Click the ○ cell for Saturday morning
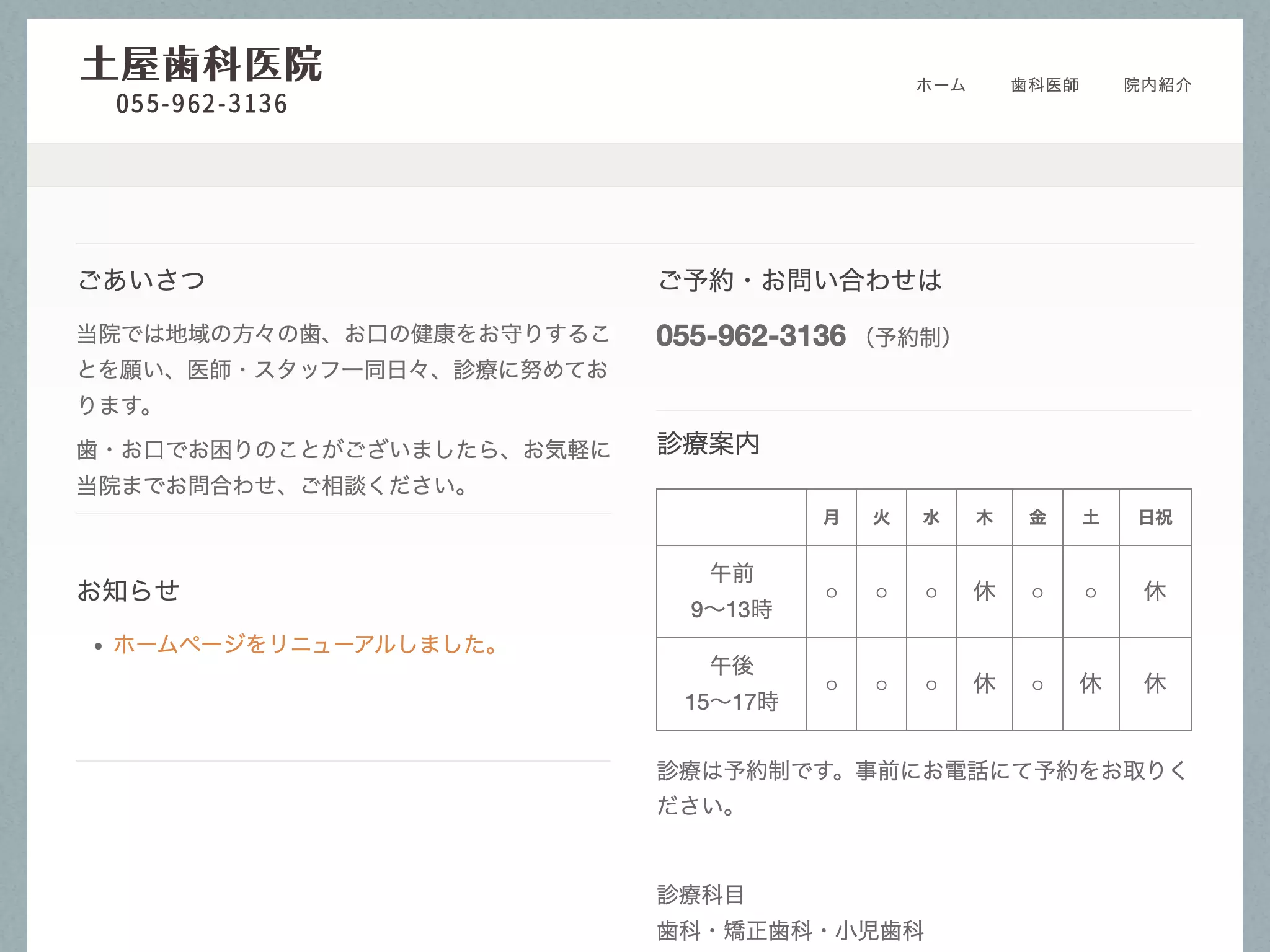 tap(1091, 593)
